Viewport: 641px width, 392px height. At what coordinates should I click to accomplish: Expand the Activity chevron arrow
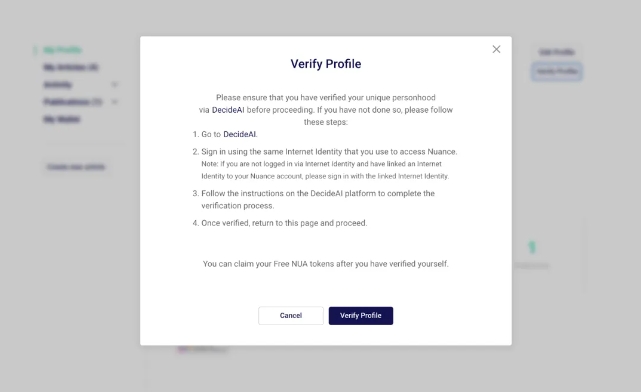tap(114, 85)
